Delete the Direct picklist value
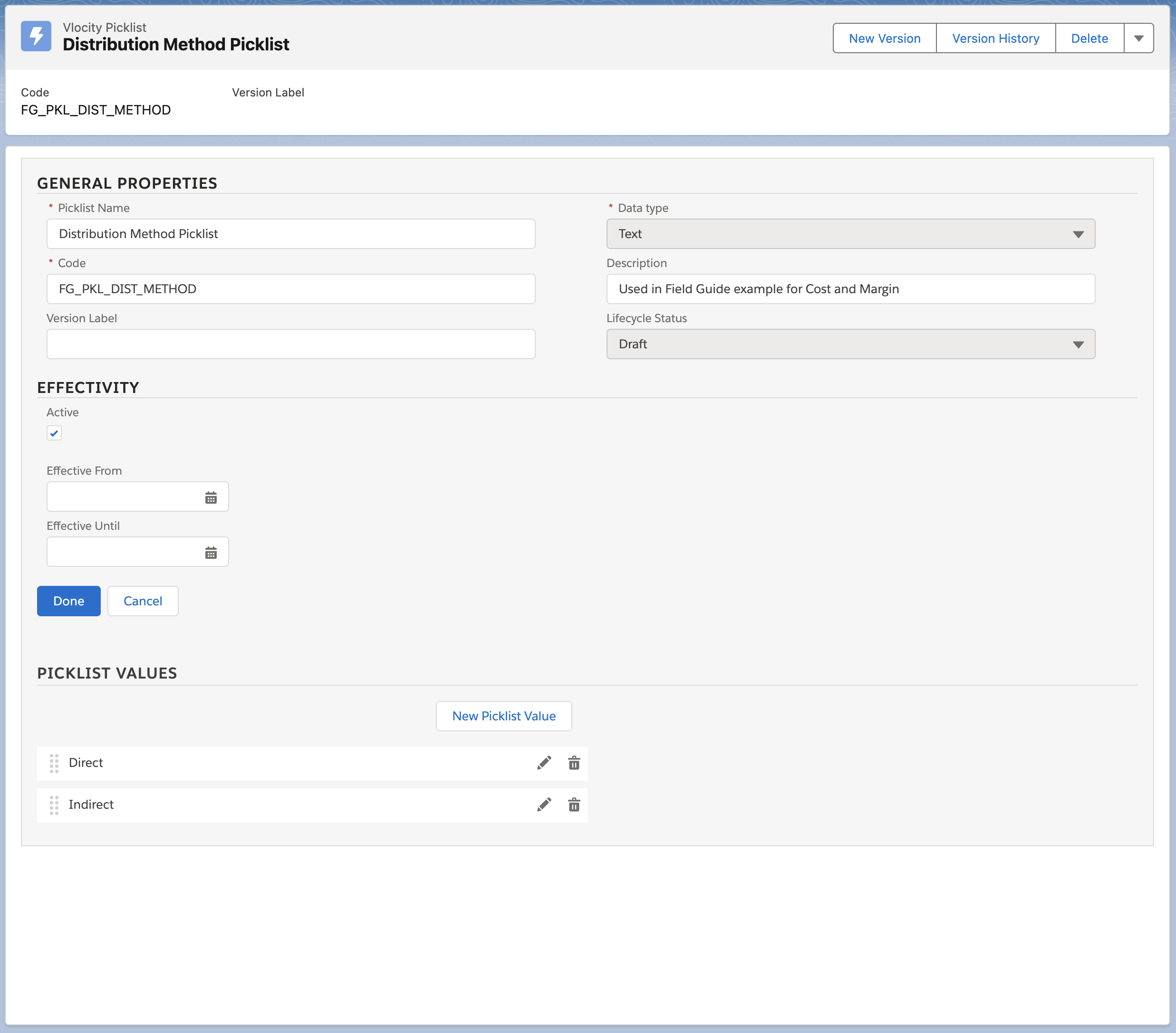Image resolution: width=1176 pixels, height=1033 pixels. pos(574,763)
